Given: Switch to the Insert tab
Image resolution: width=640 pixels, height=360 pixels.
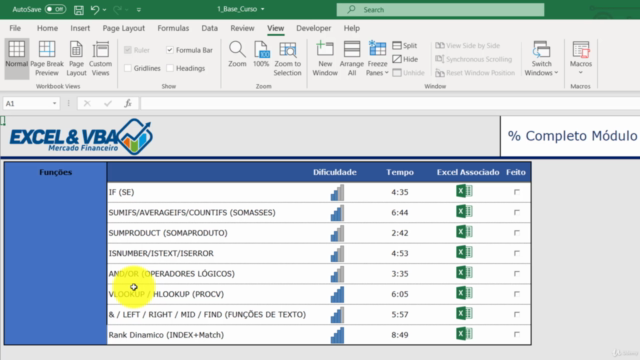Looking at the screenshot, I should 80,28.
